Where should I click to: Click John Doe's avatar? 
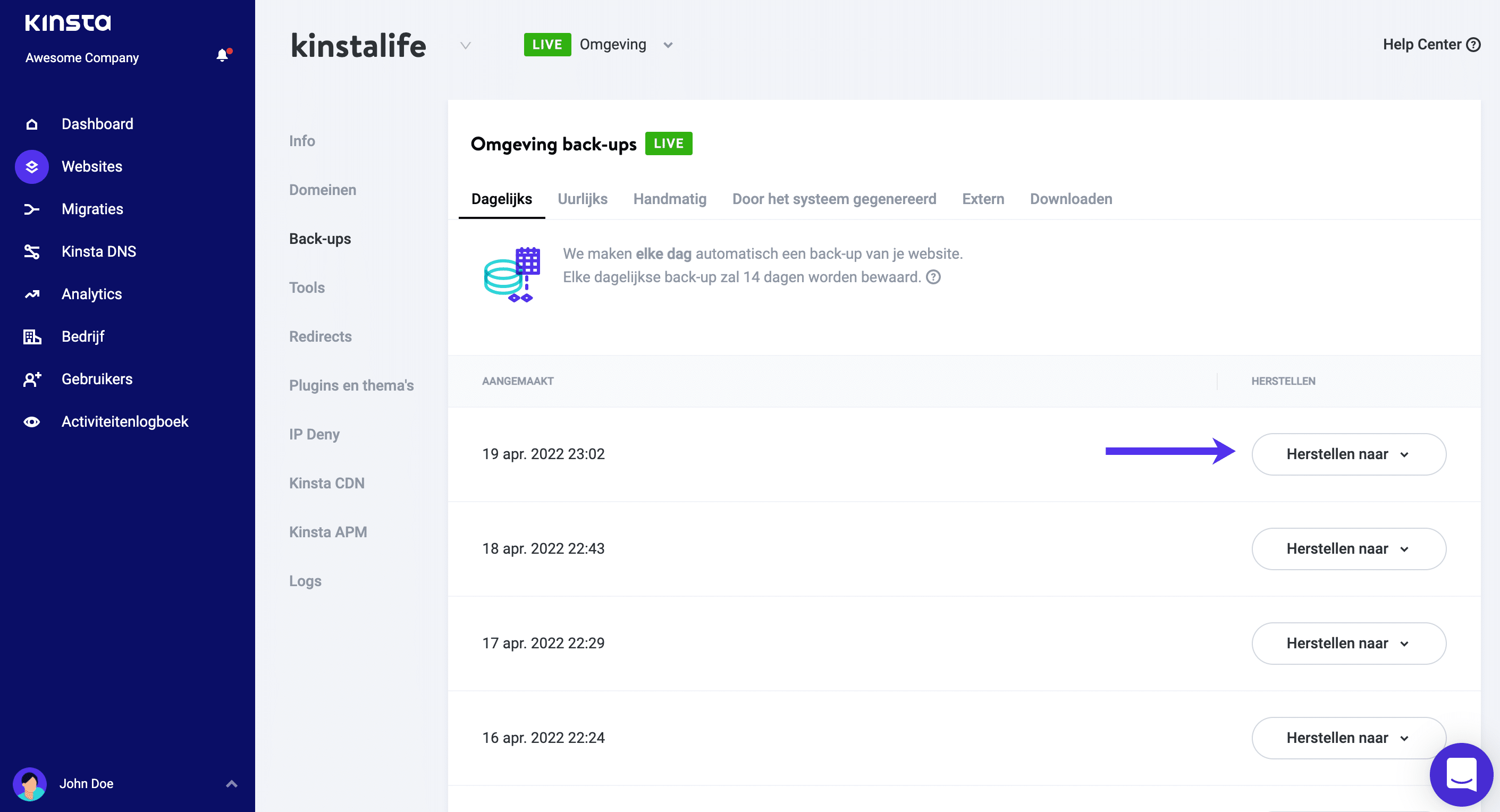coord(30,783)
